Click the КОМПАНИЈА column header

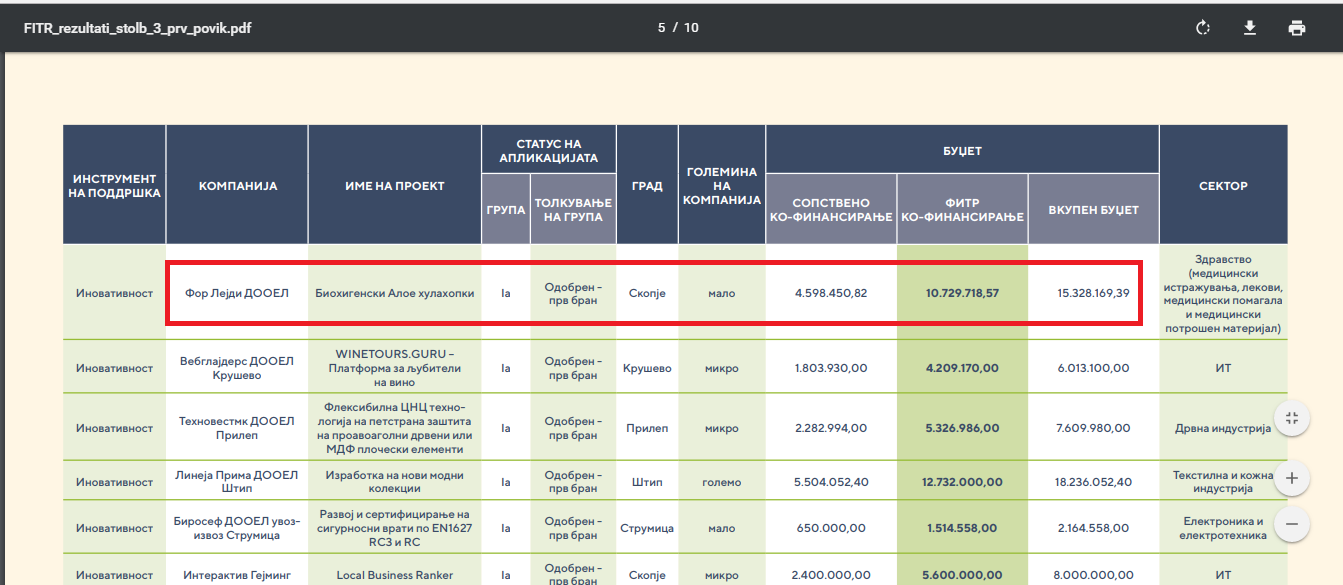point(238,186)
